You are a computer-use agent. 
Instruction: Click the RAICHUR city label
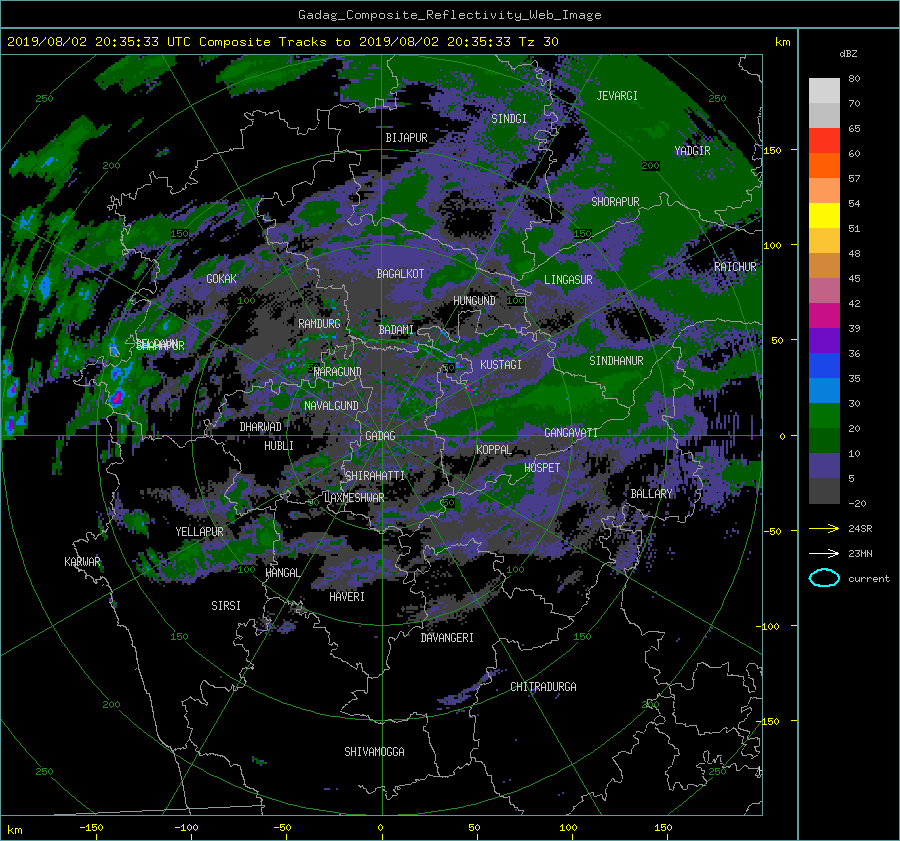coord(735,267)
